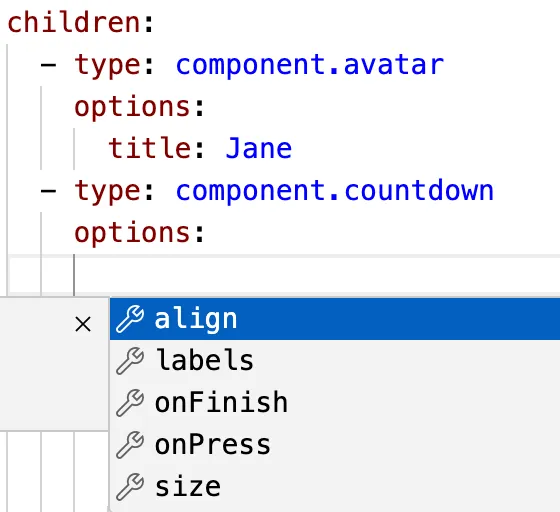Click the Jane title value
560x512 pixels.
tap(259, 149)
